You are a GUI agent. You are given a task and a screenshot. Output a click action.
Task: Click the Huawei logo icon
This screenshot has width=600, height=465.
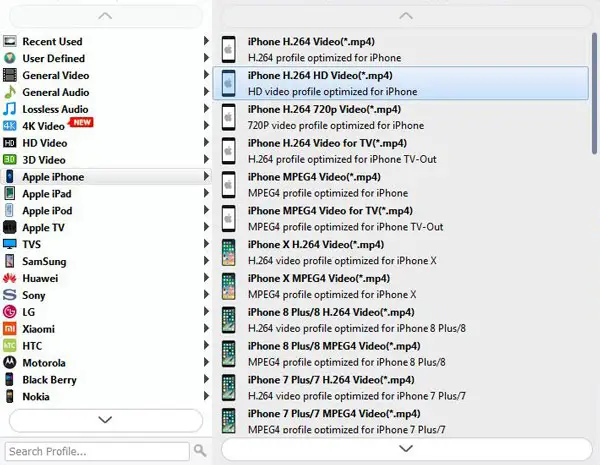point(10,278)
